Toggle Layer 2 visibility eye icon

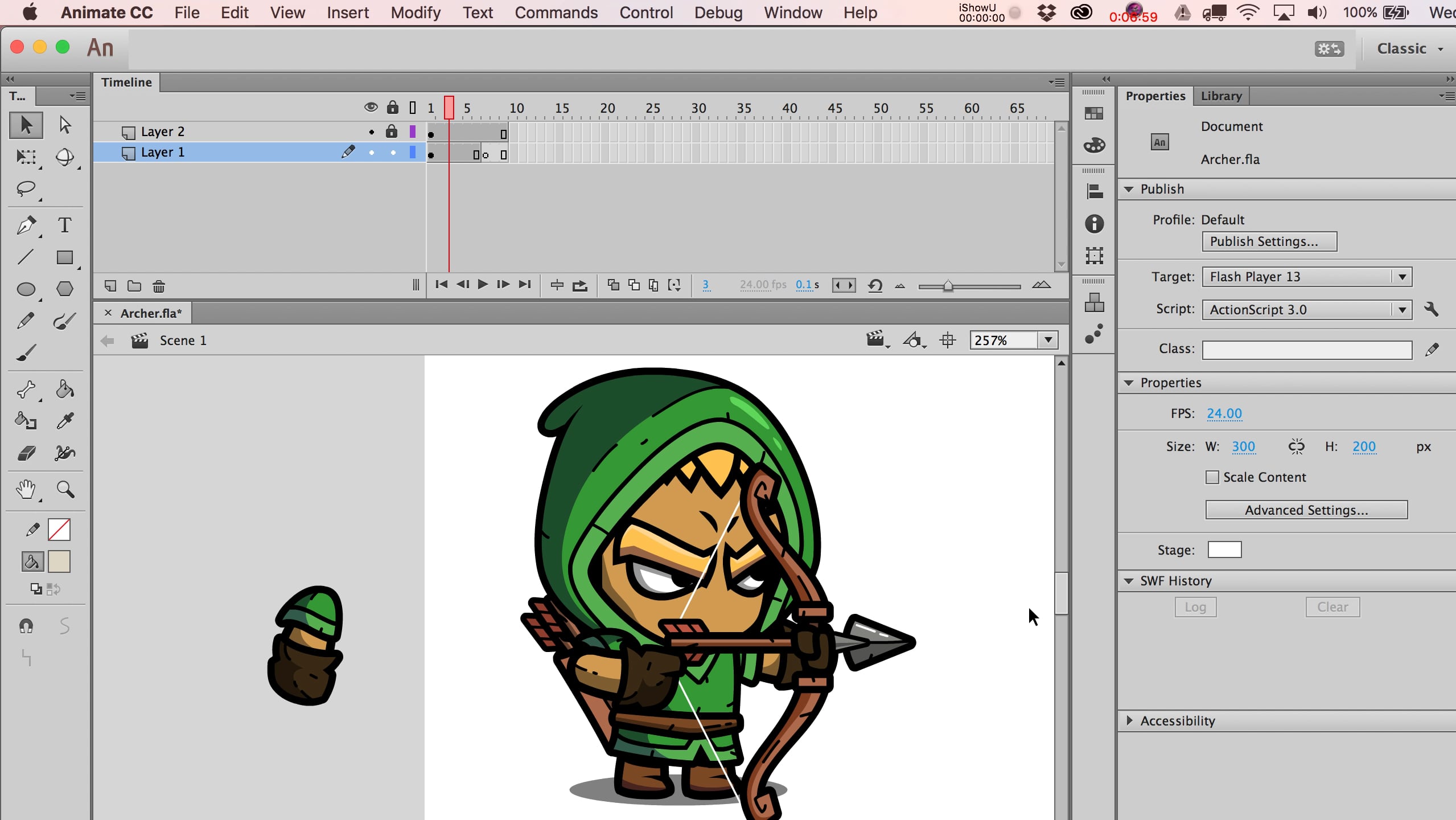(x=371, y=131)
